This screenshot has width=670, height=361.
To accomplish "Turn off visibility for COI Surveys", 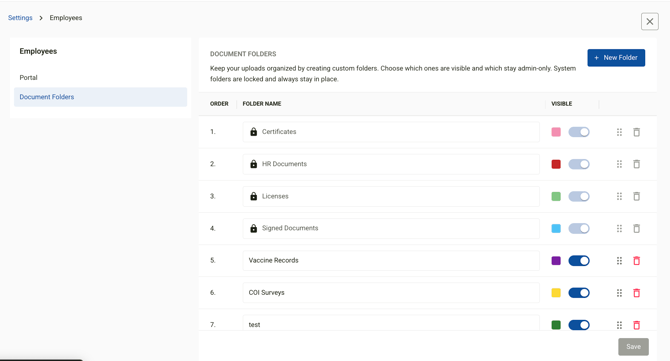I will tap(579, 293).
